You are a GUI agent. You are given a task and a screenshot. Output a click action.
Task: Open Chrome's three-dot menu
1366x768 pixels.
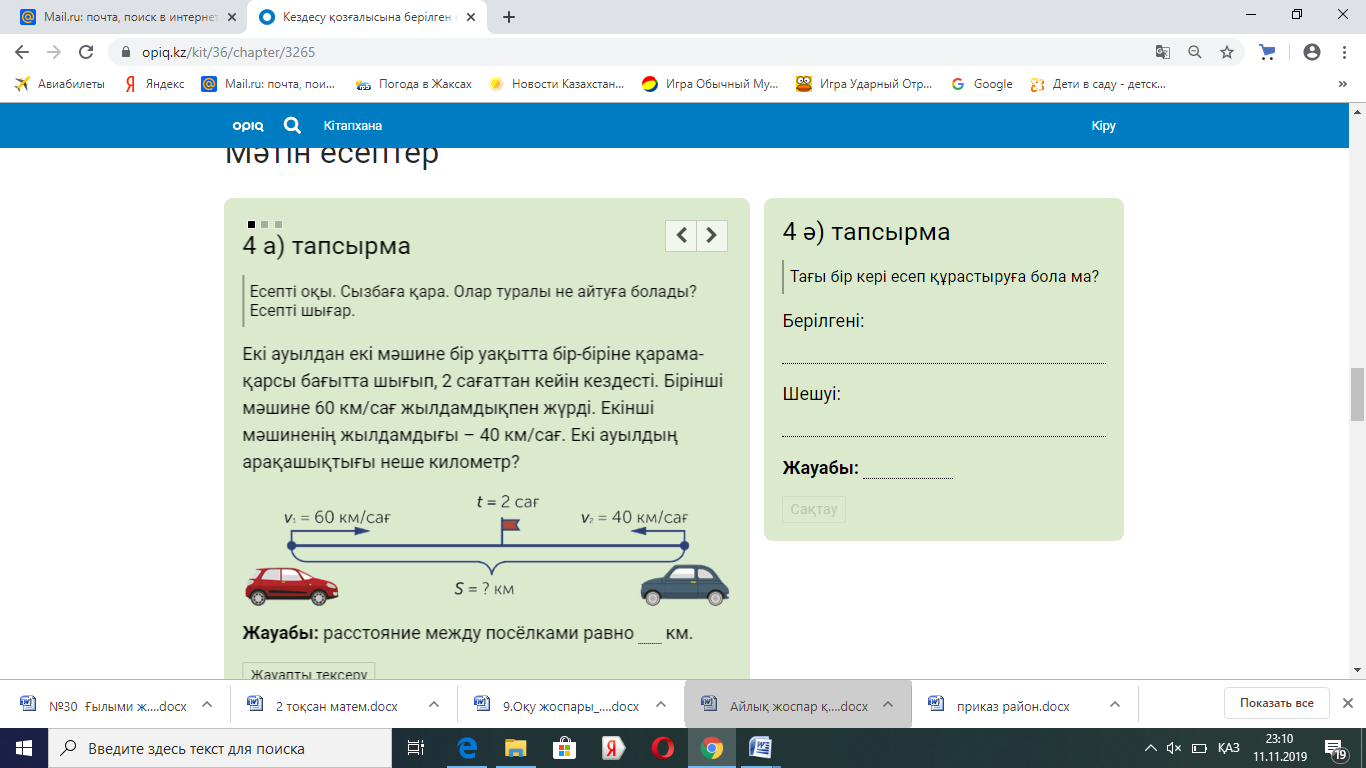[x=1343, y=52]
